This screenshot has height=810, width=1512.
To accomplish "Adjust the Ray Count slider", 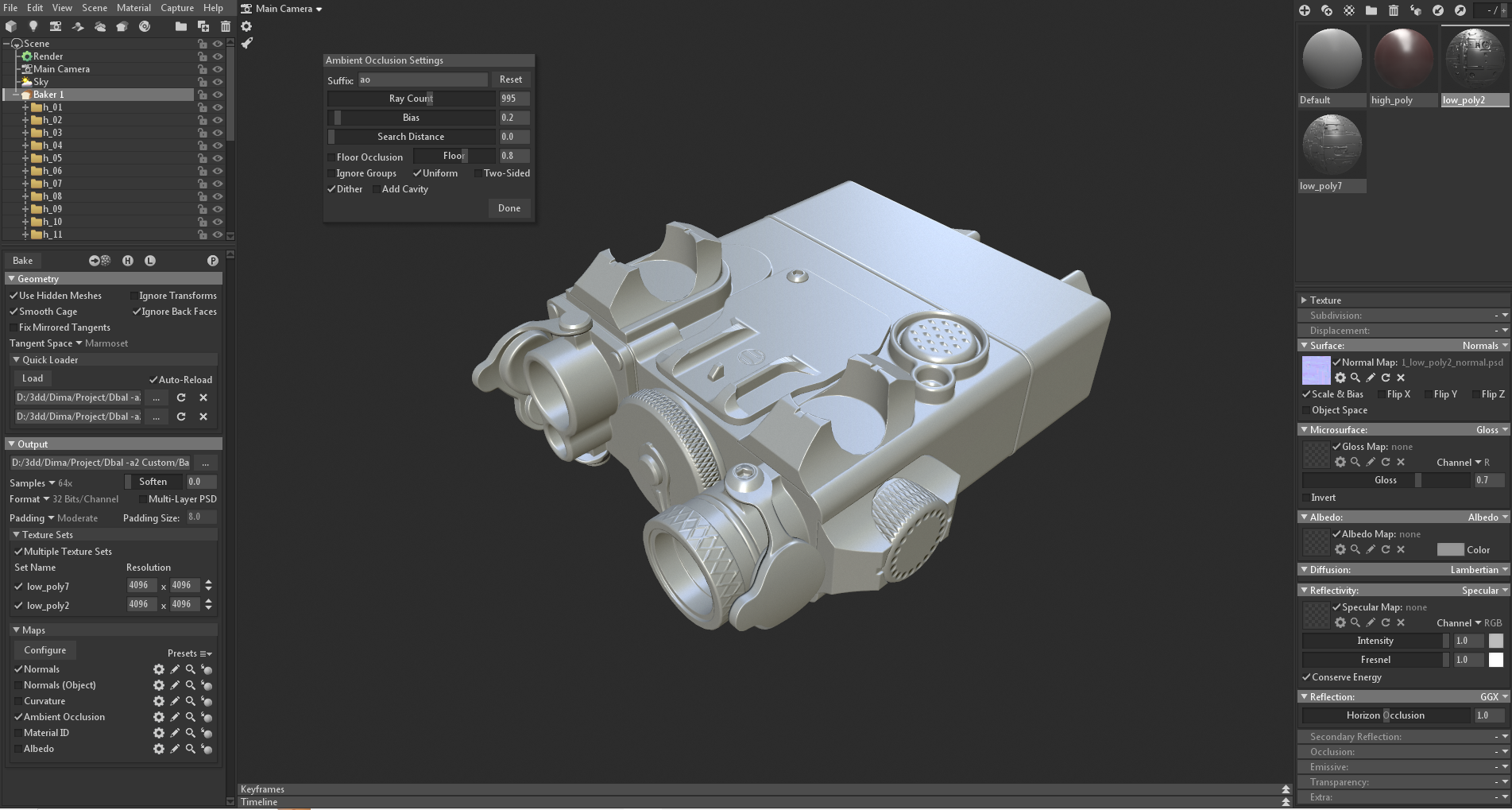I will (411, 99).
